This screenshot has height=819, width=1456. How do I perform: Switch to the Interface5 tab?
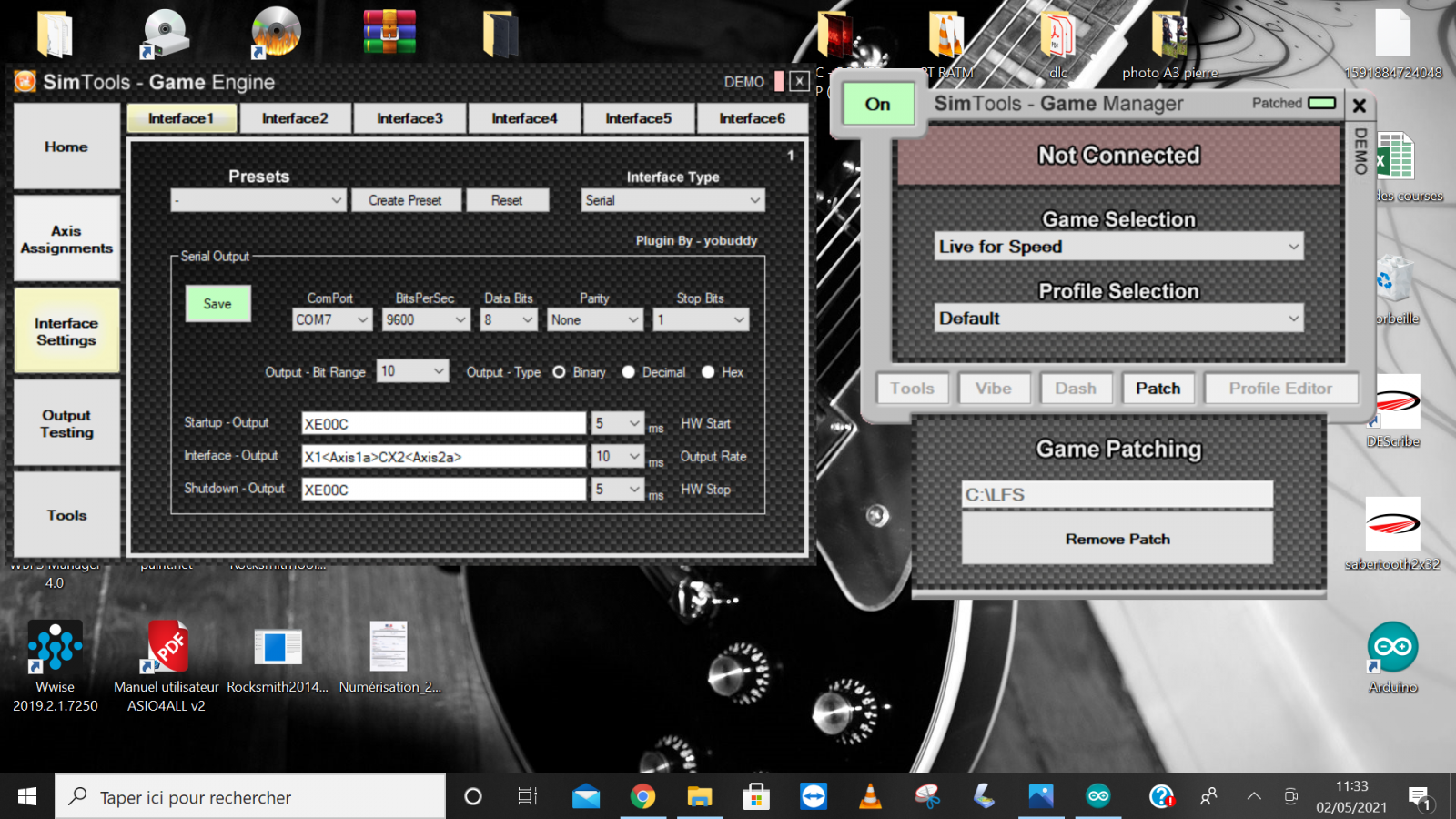point(638,118)
